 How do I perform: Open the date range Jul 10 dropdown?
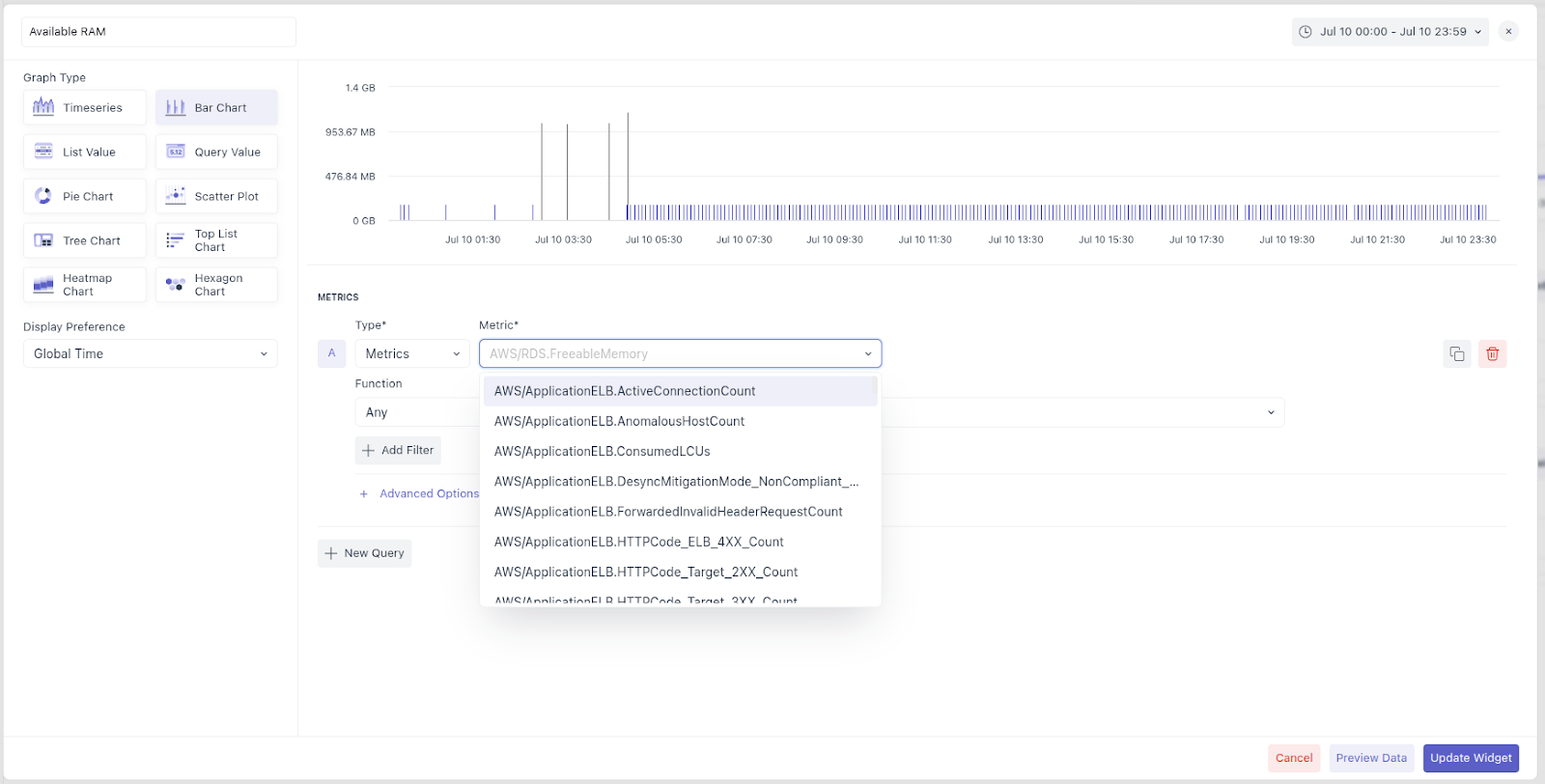pos(1390,32)
